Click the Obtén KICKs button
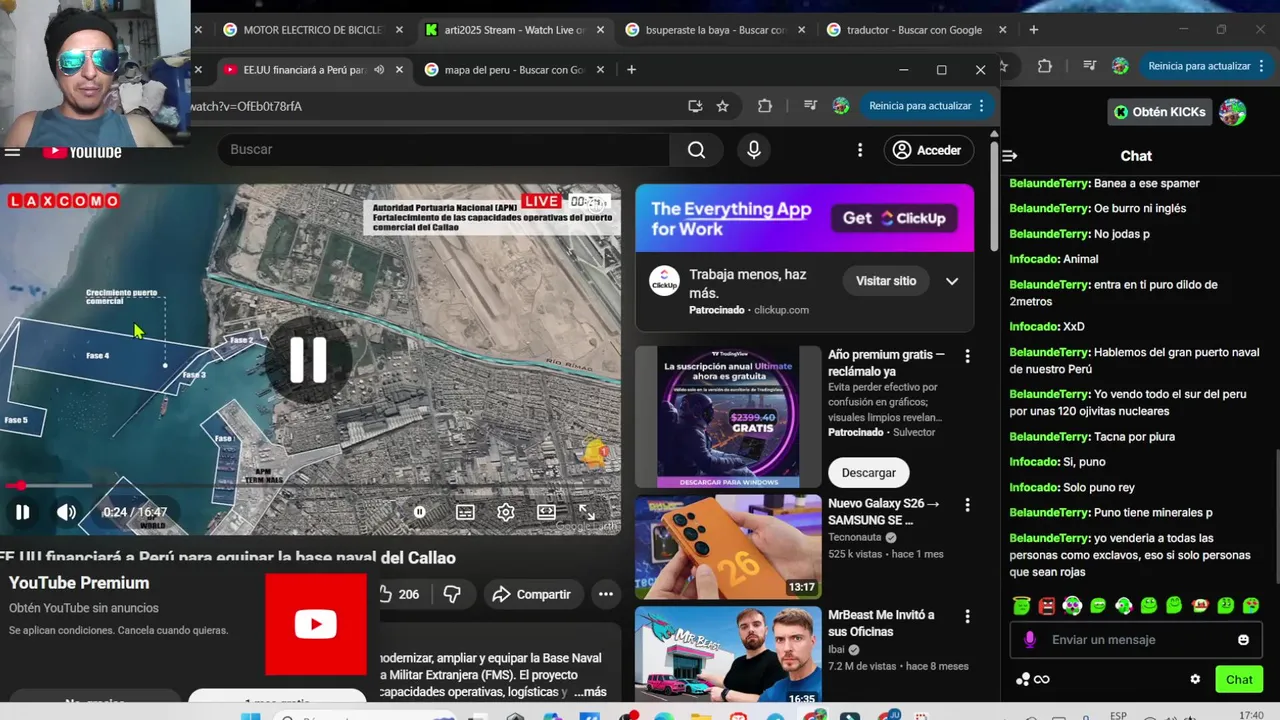 [1159, 112]
